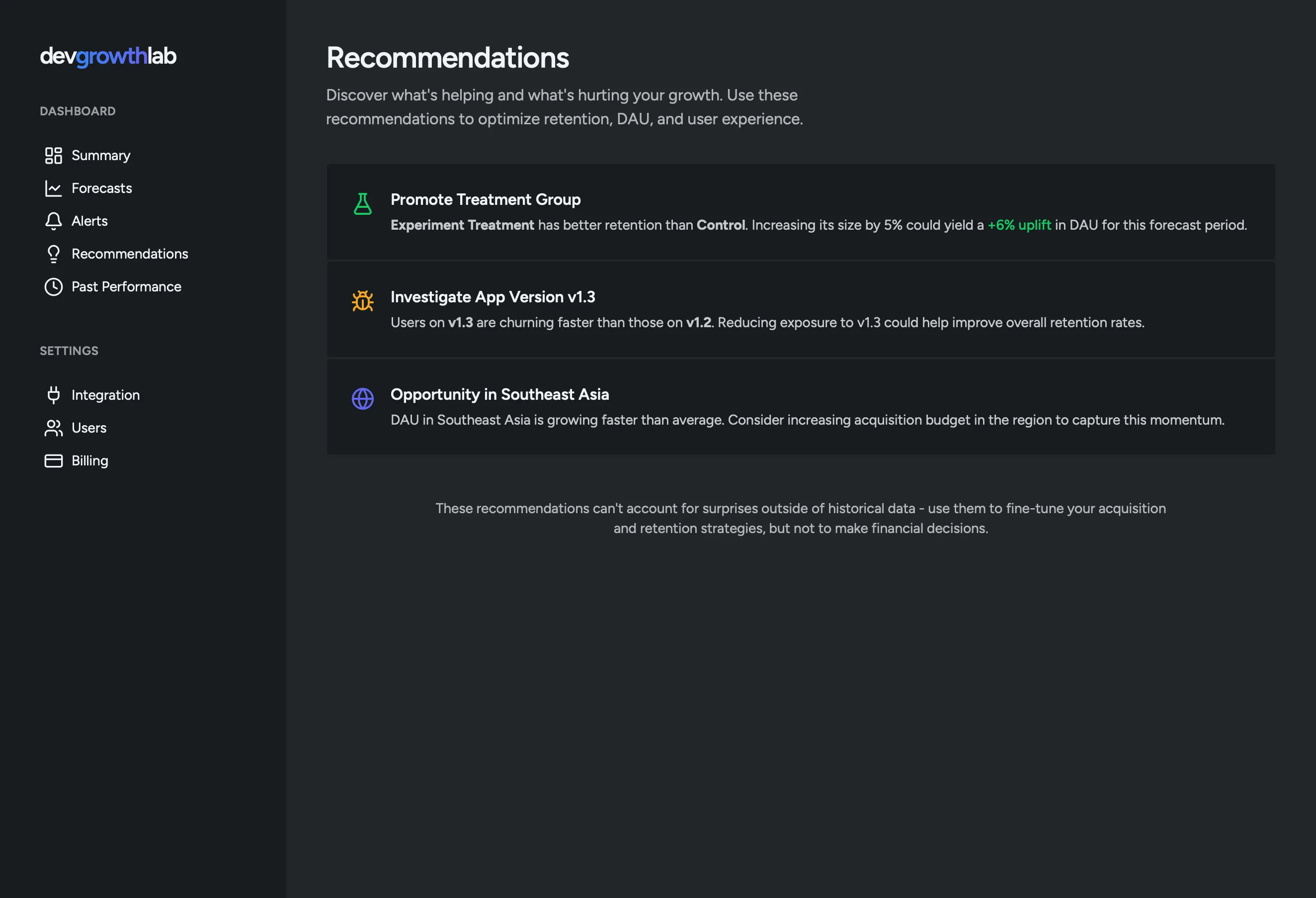
Task: Select the Opportunity in Southeast Asia card
Action: (x=801, y=407)
